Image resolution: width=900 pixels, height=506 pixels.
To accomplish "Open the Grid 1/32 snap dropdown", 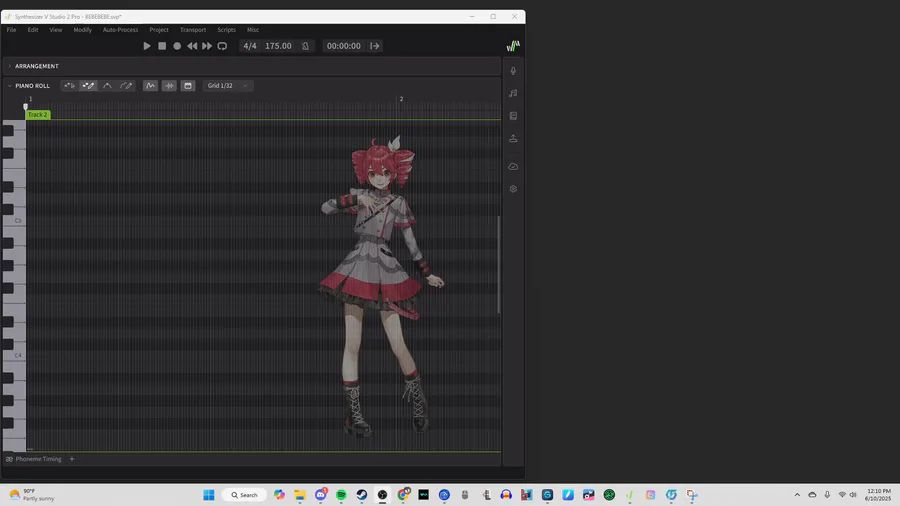I will coord(228,85).
